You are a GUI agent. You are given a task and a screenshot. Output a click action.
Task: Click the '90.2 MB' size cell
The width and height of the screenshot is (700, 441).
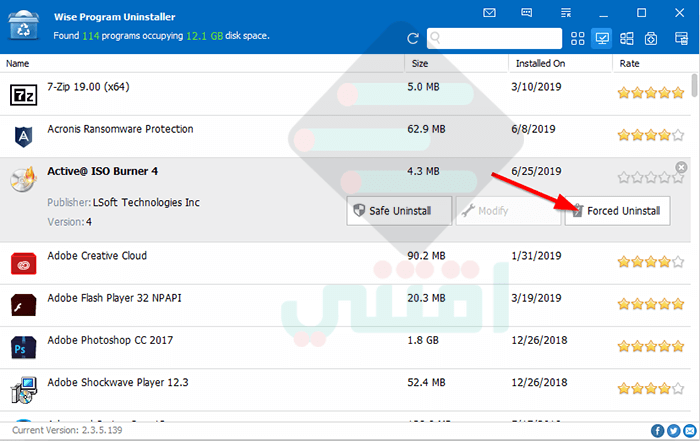[x=426, y=256]
